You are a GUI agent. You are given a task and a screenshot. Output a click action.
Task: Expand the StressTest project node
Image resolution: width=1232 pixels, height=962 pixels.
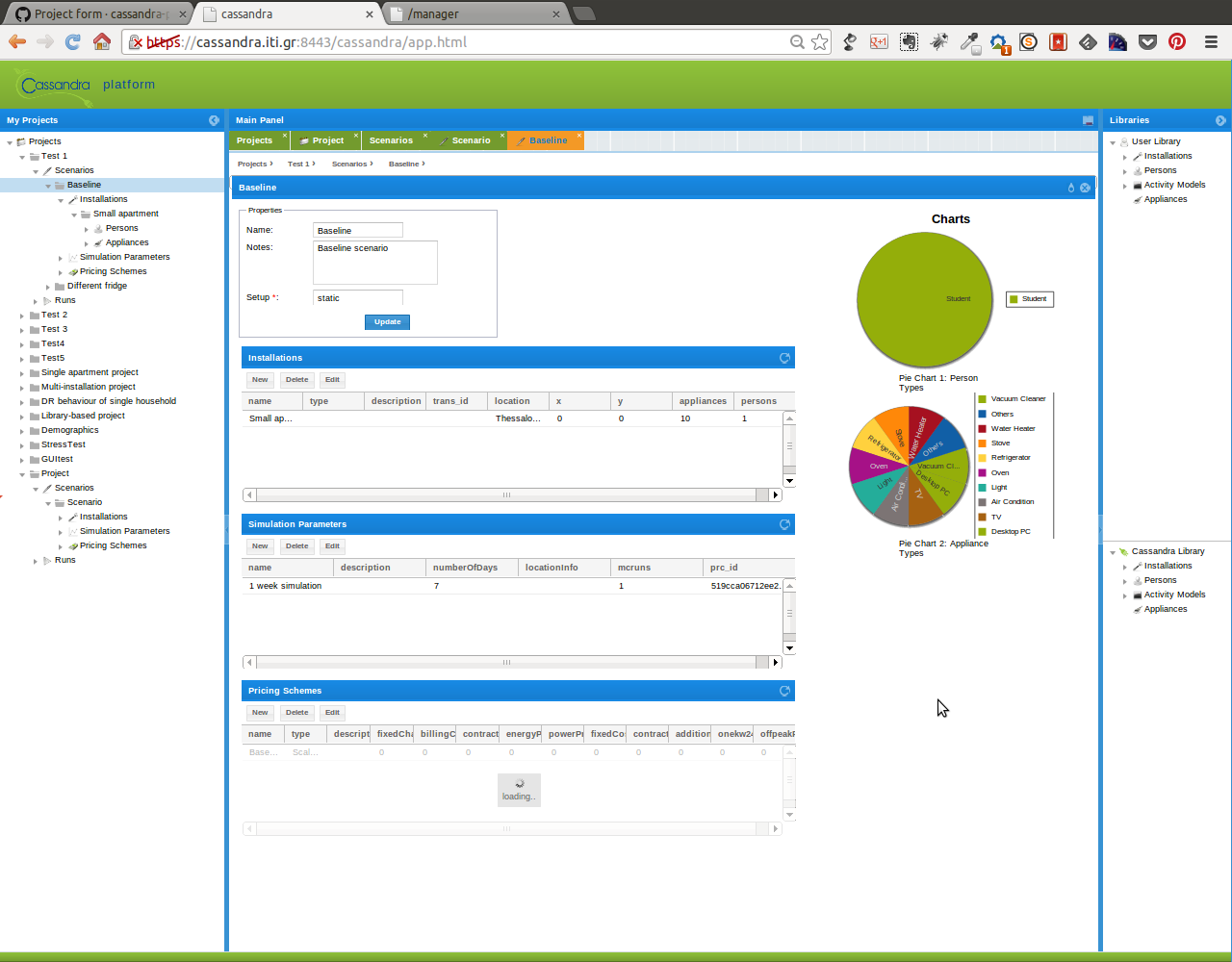tap(22, 445)
